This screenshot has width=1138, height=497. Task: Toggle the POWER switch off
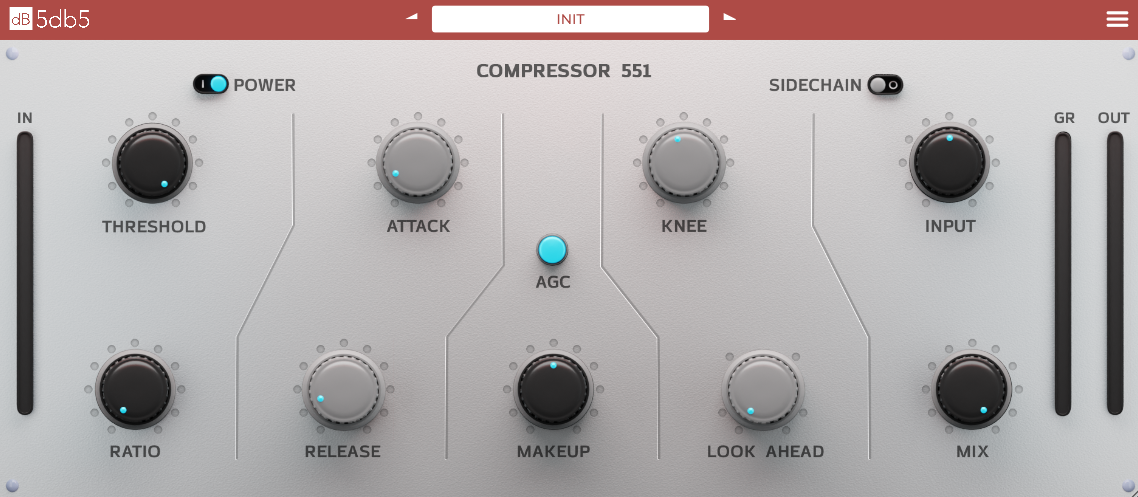point(210,85)
